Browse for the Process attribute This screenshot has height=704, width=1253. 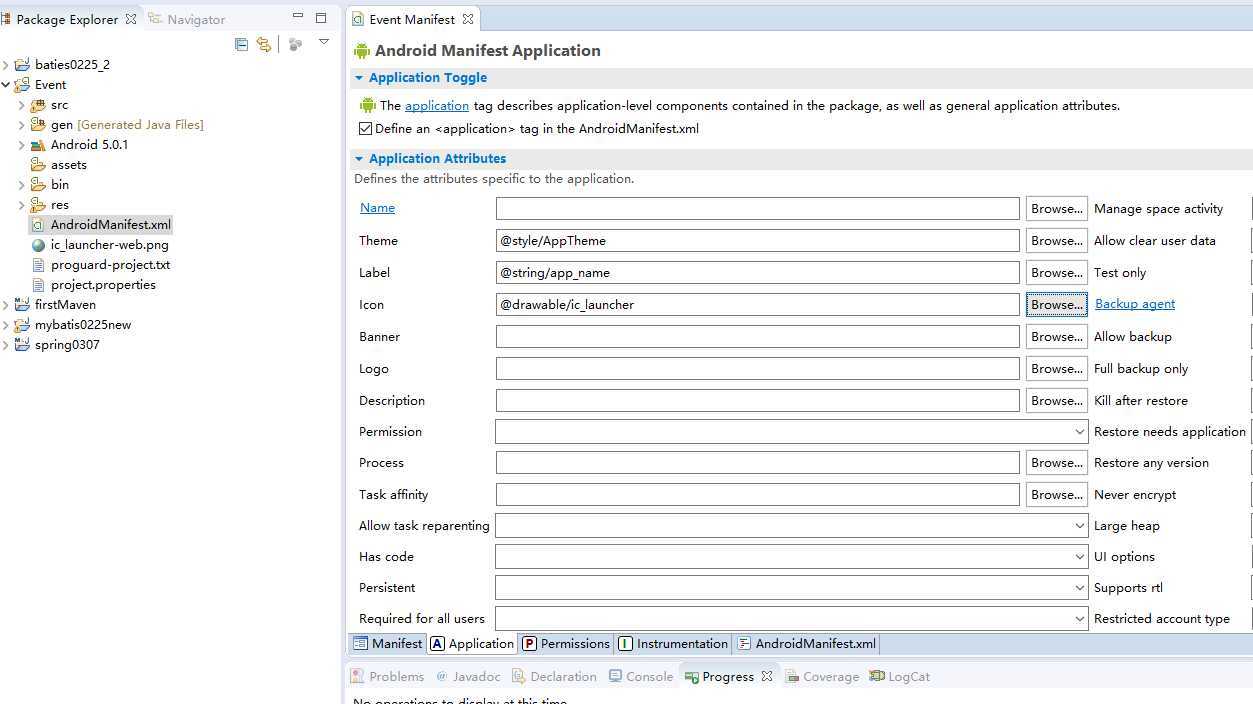coord(1057,463)
